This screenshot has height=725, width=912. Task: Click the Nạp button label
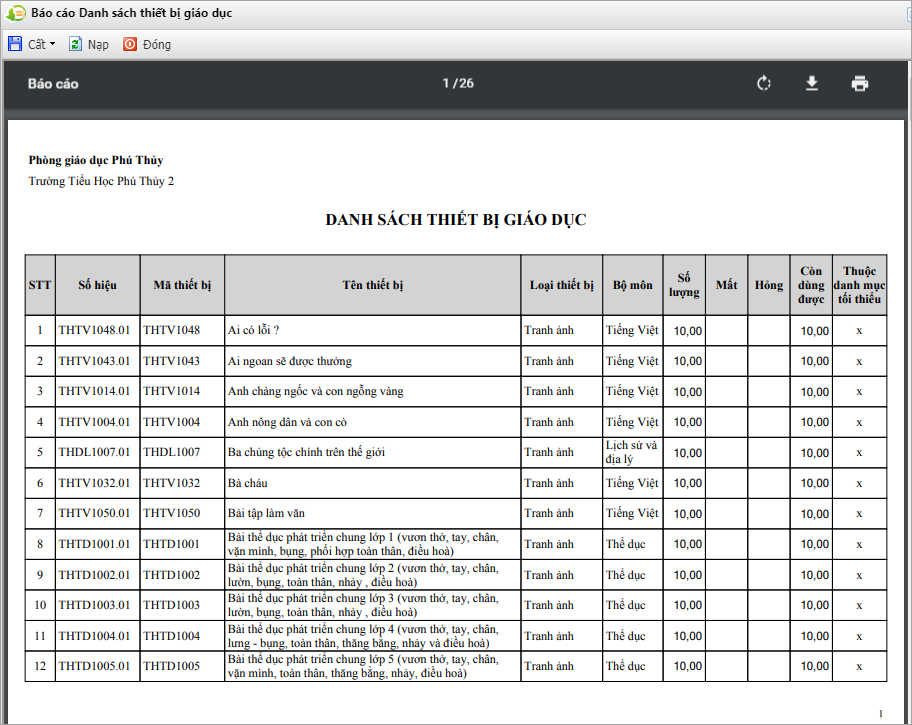coord(98,45)
